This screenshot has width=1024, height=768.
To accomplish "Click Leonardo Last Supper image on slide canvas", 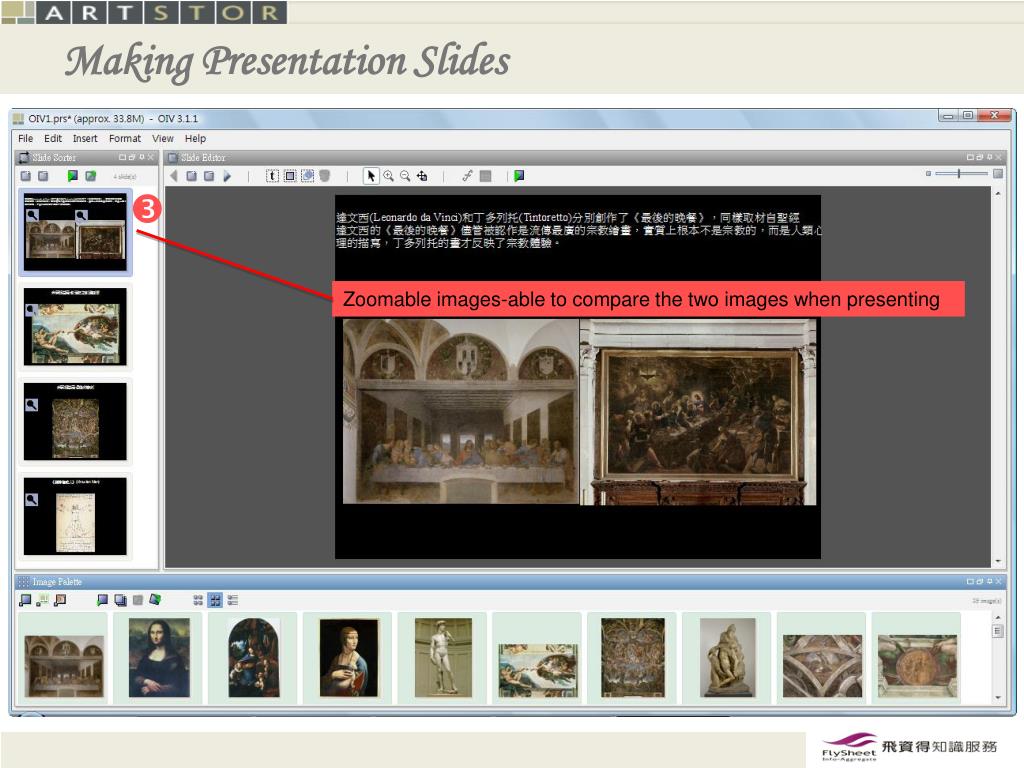I will [x=460, y=411].
